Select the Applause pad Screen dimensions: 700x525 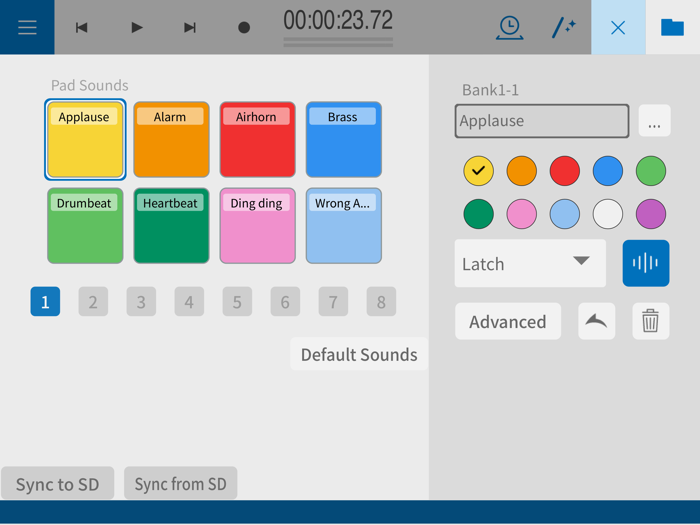pyautogui.click(x=85, y=139)
